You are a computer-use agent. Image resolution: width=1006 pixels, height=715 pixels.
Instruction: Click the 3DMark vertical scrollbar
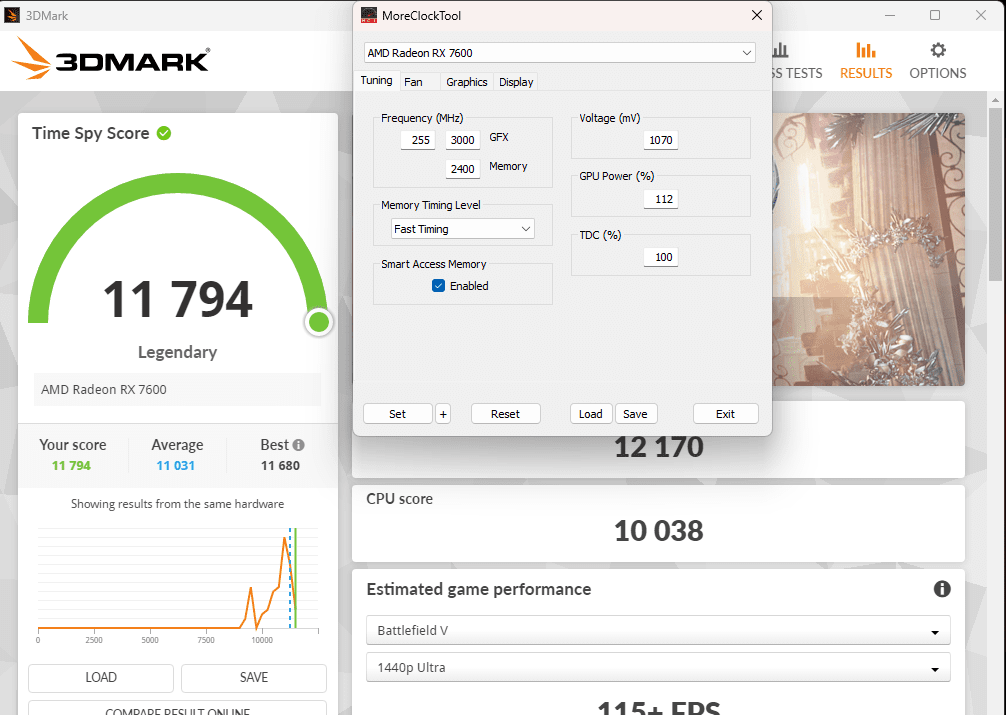click(995, 194)
